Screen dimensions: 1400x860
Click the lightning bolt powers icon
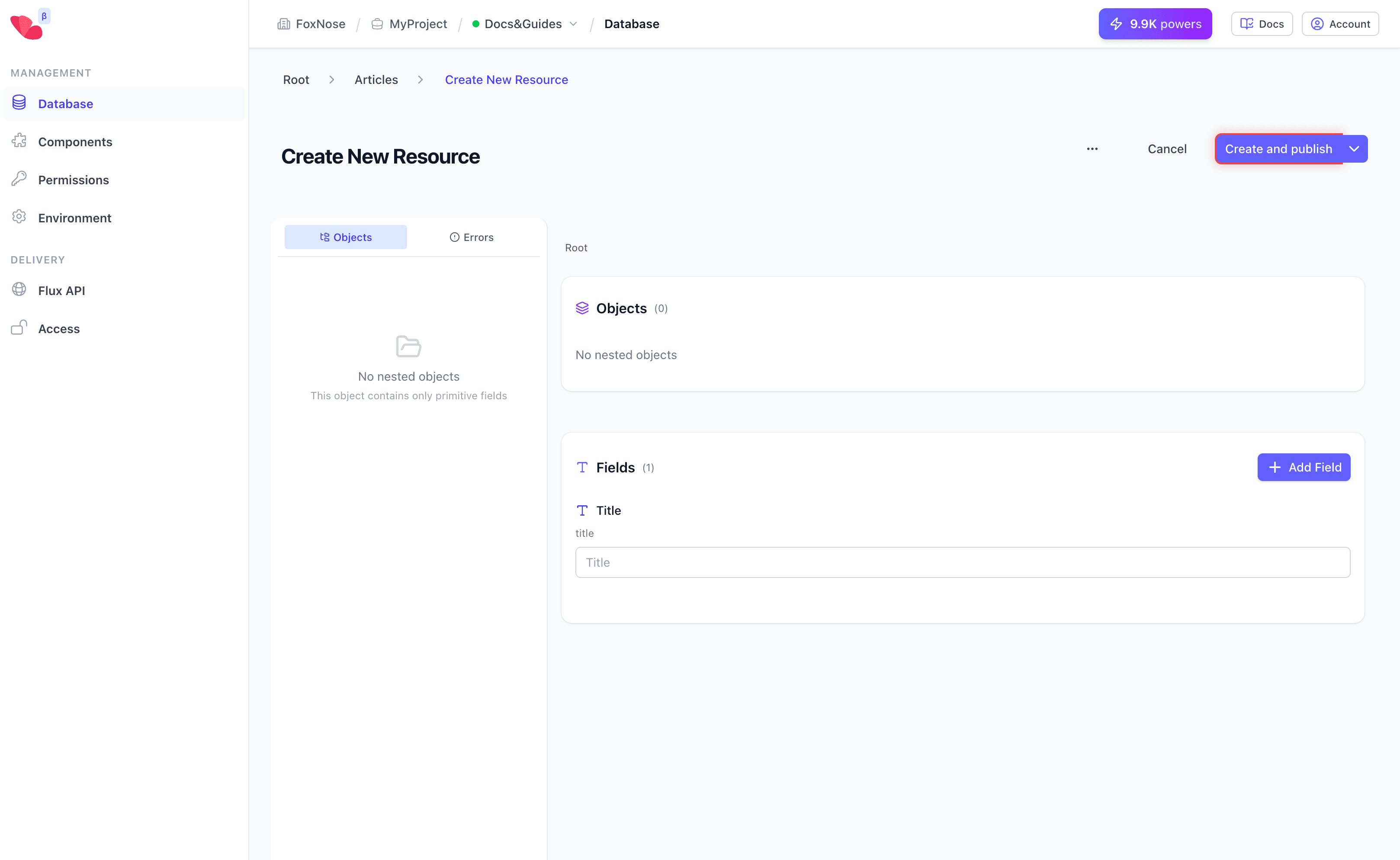[x=1116, y=24]
